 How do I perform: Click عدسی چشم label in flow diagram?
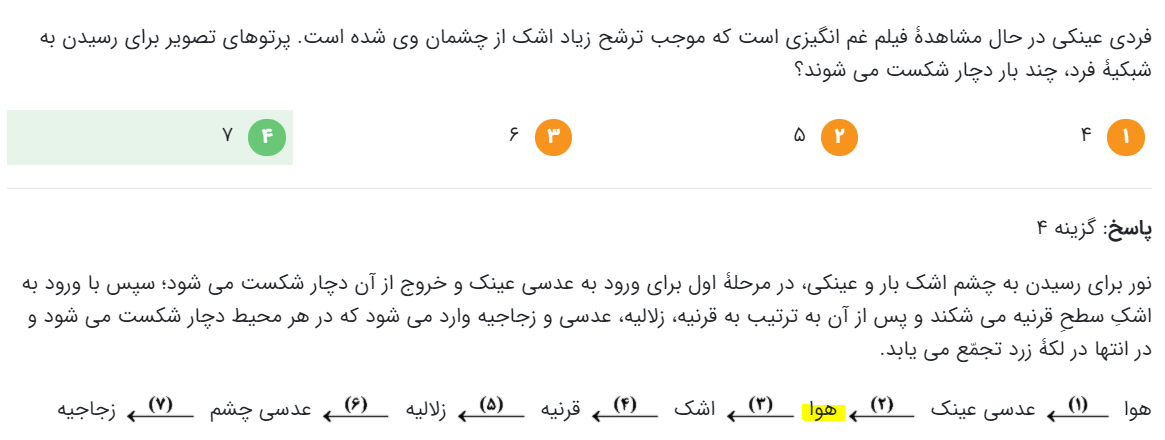click(261, 411)
